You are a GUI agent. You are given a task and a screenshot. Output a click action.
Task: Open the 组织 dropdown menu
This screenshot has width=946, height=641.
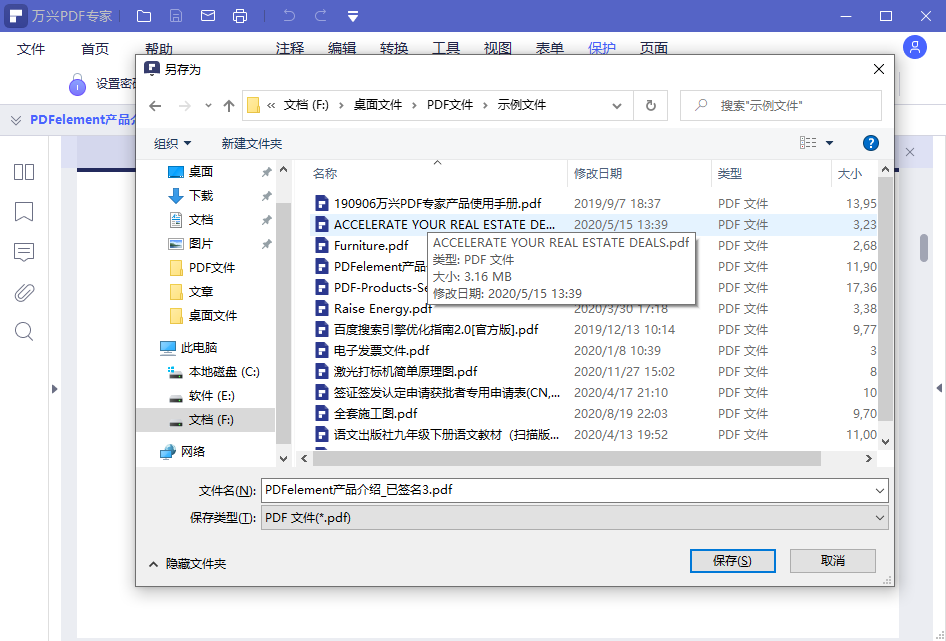tap(172, 143)
